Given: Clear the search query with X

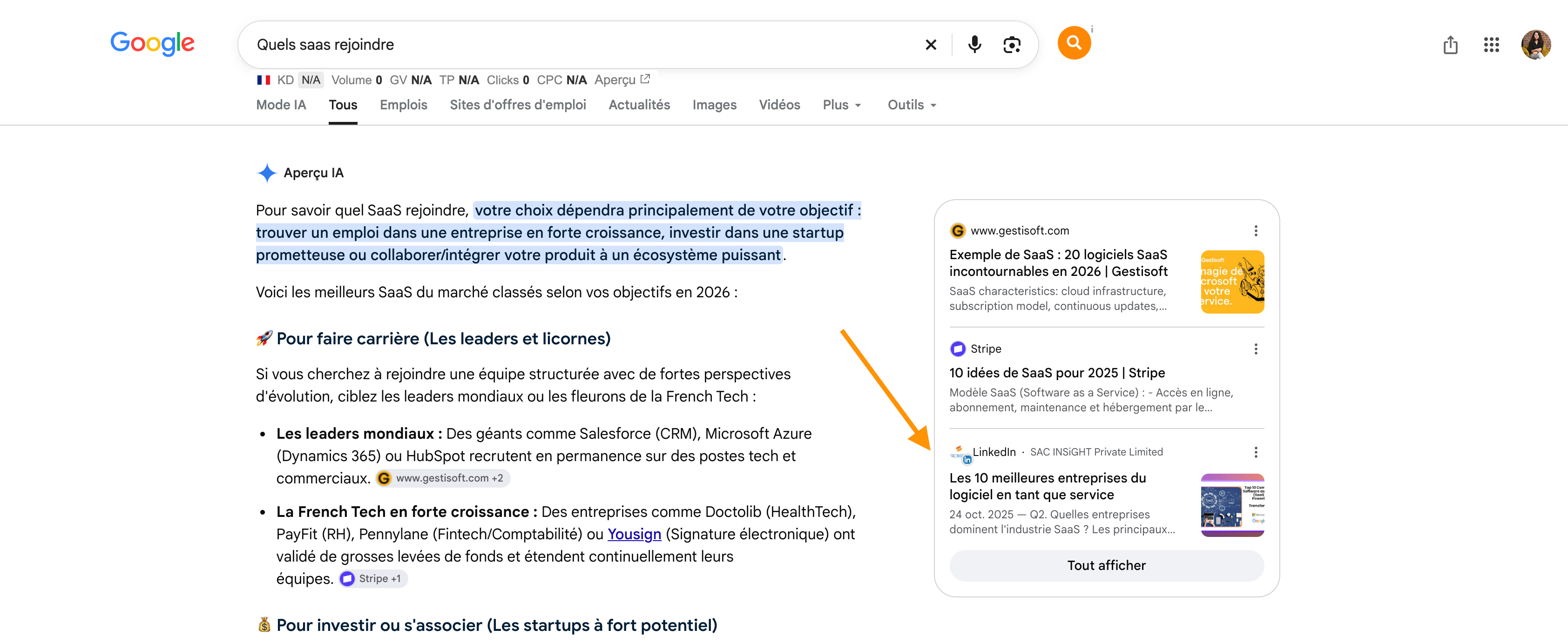Looking at the screenshot, I should pos(931,44).
